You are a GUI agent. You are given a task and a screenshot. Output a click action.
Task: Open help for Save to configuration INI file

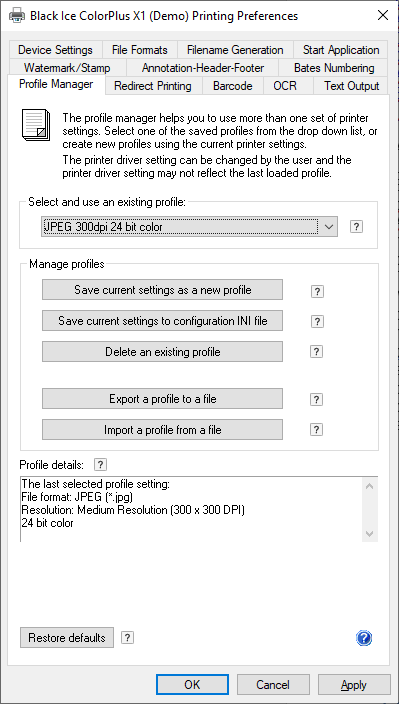(317, 321)
